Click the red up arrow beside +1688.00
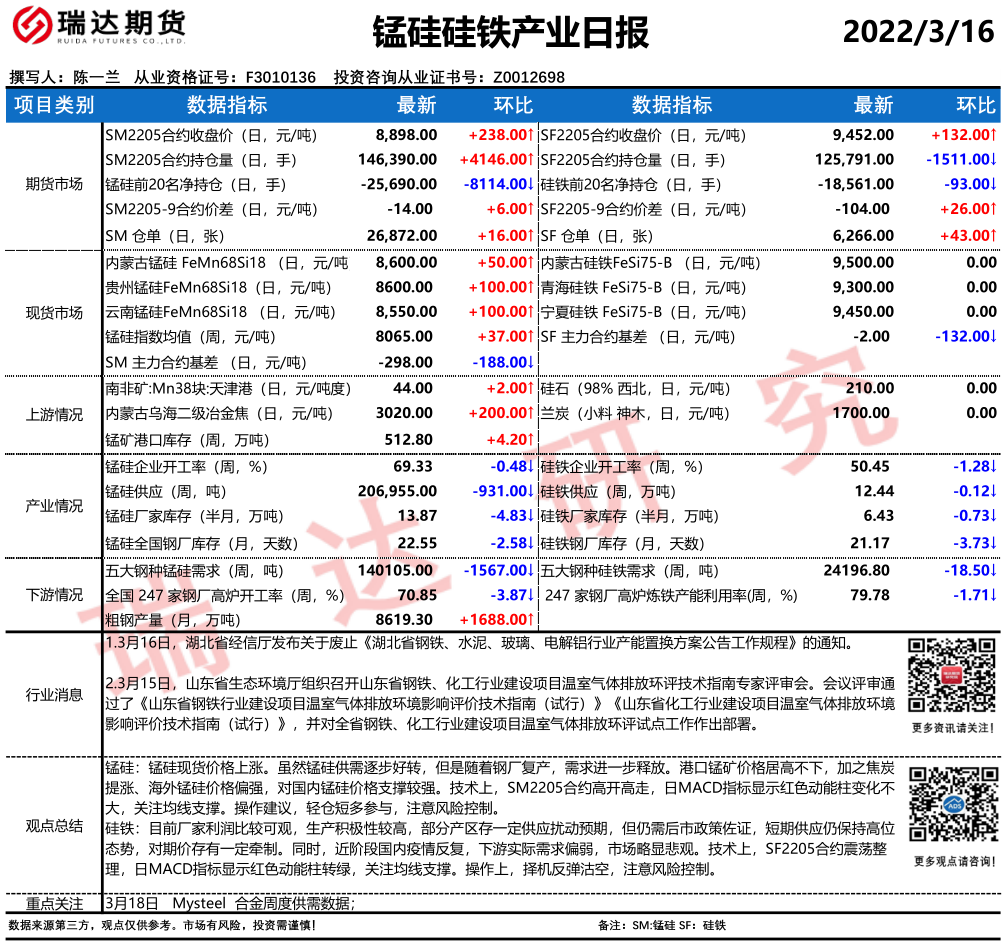 click(x=531, y=620)
